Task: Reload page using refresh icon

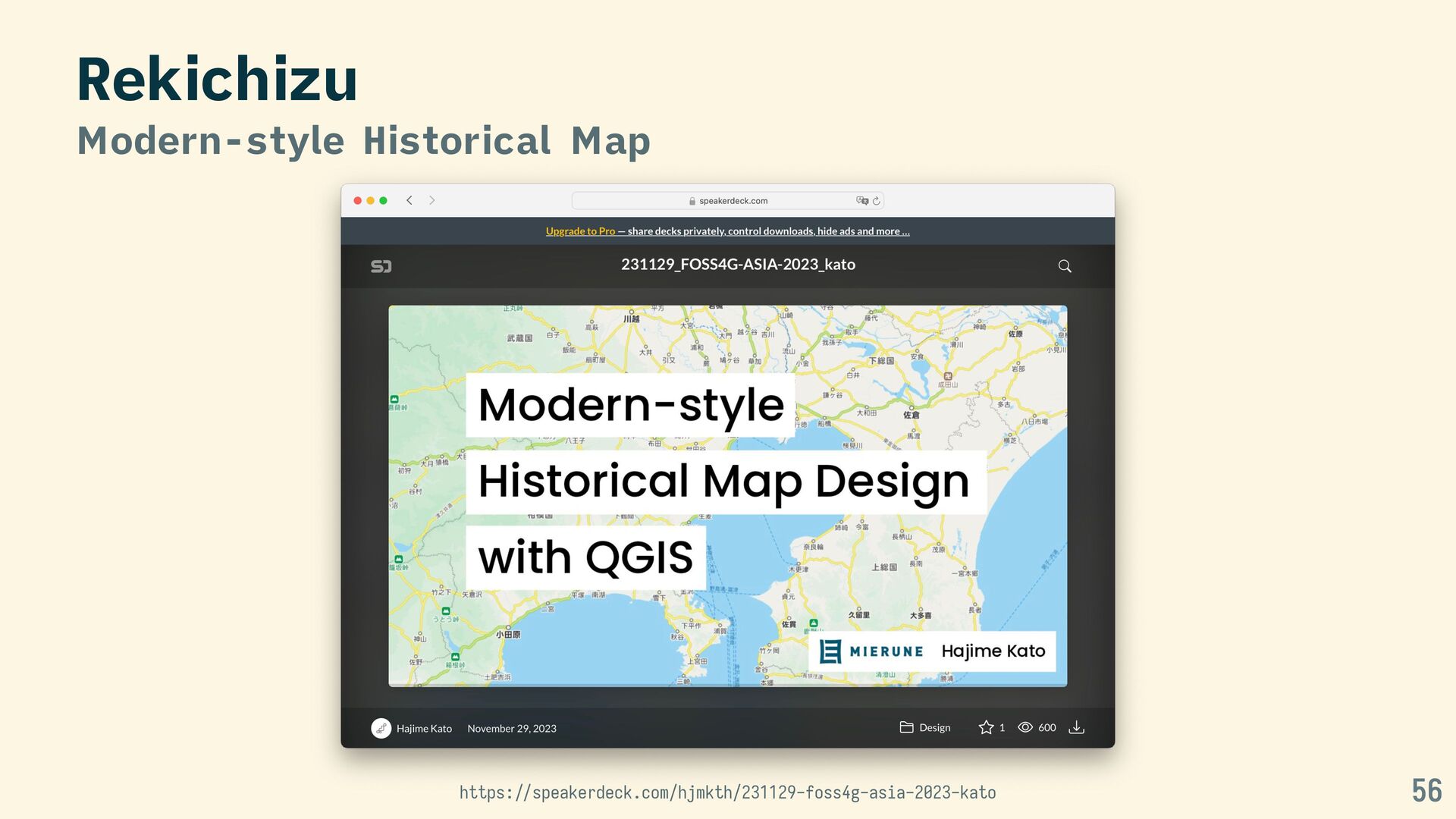Action: (877, 201)
